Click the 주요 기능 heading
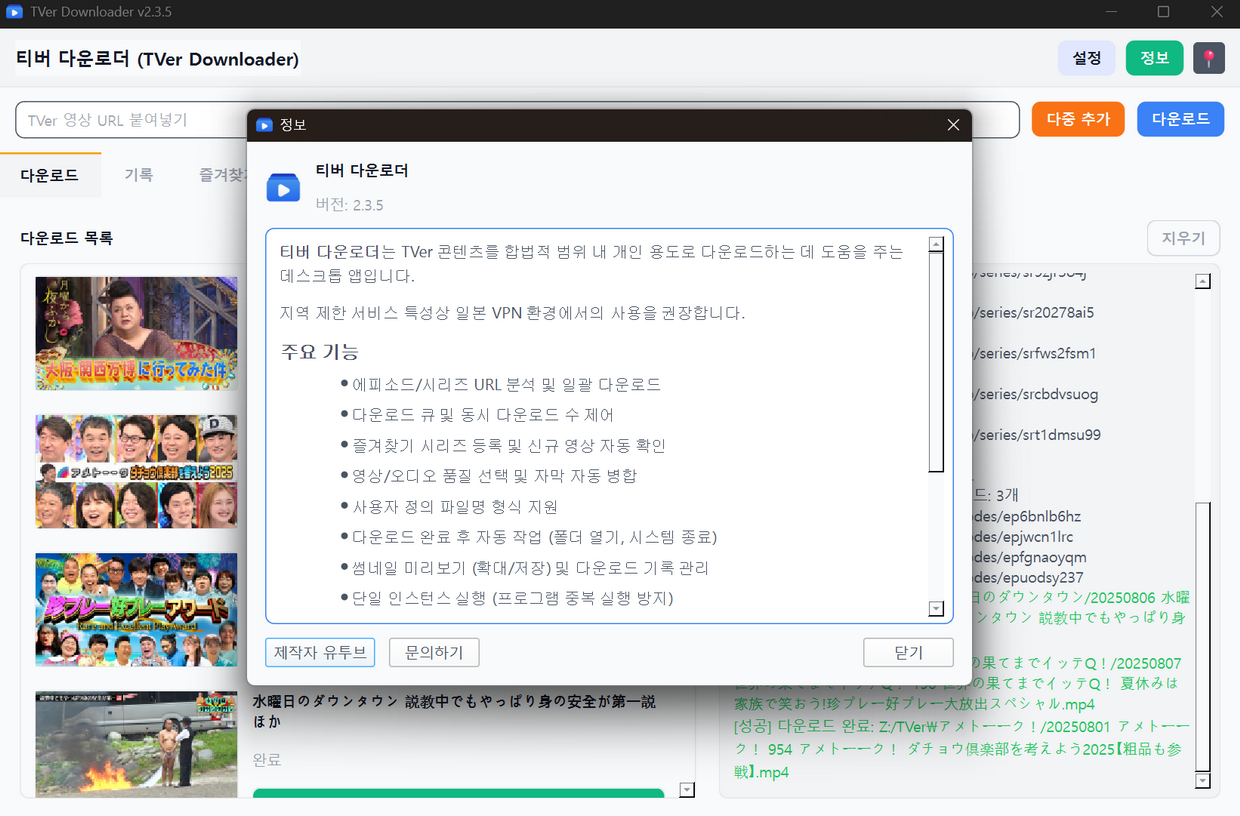1240x816 pixels. pos(320,352)
